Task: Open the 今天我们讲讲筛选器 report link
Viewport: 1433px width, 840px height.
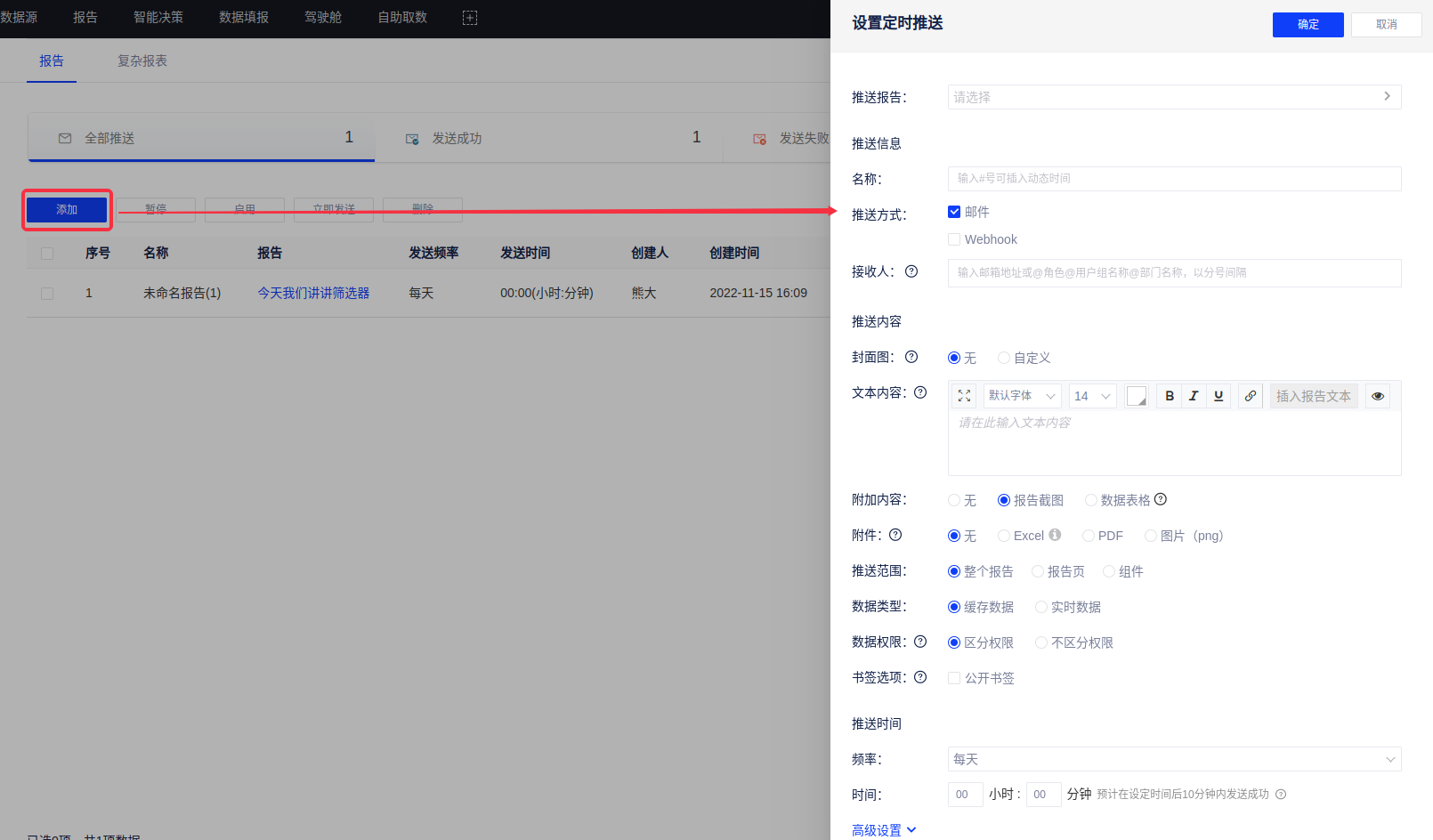Action: tap(313, 293)
